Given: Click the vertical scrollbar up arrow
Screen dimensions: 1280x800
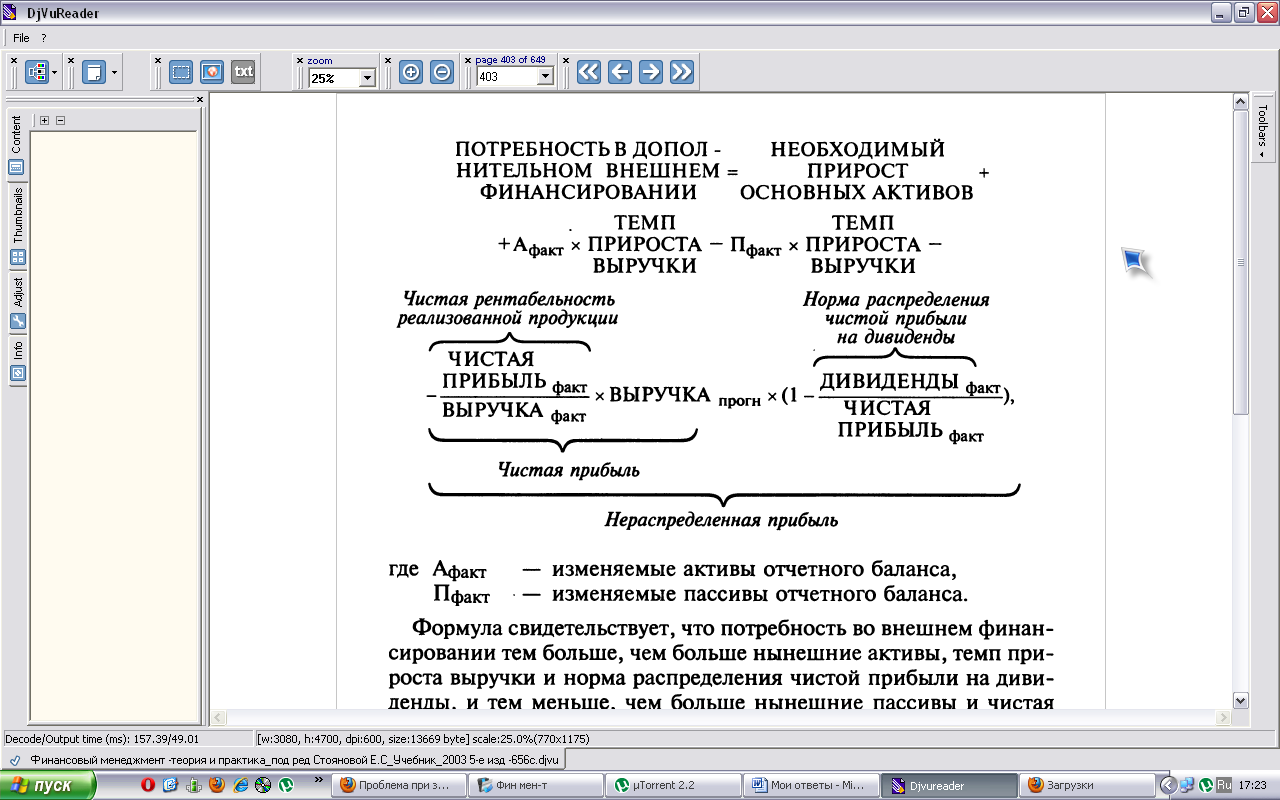Looking at the screenshot, I should tap(1240, 102).
